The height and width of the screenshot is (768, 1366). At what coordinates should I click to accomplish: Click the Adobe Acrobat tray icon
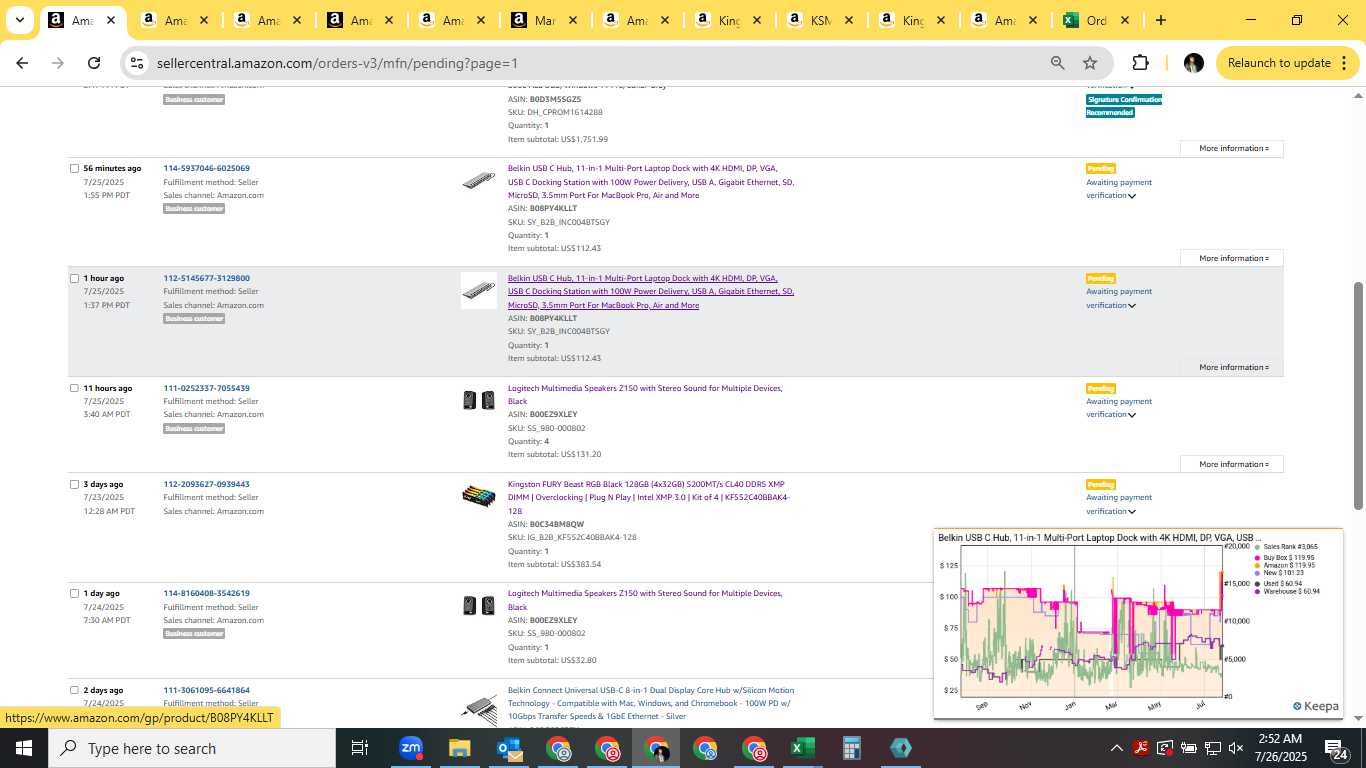point(1141,748)
